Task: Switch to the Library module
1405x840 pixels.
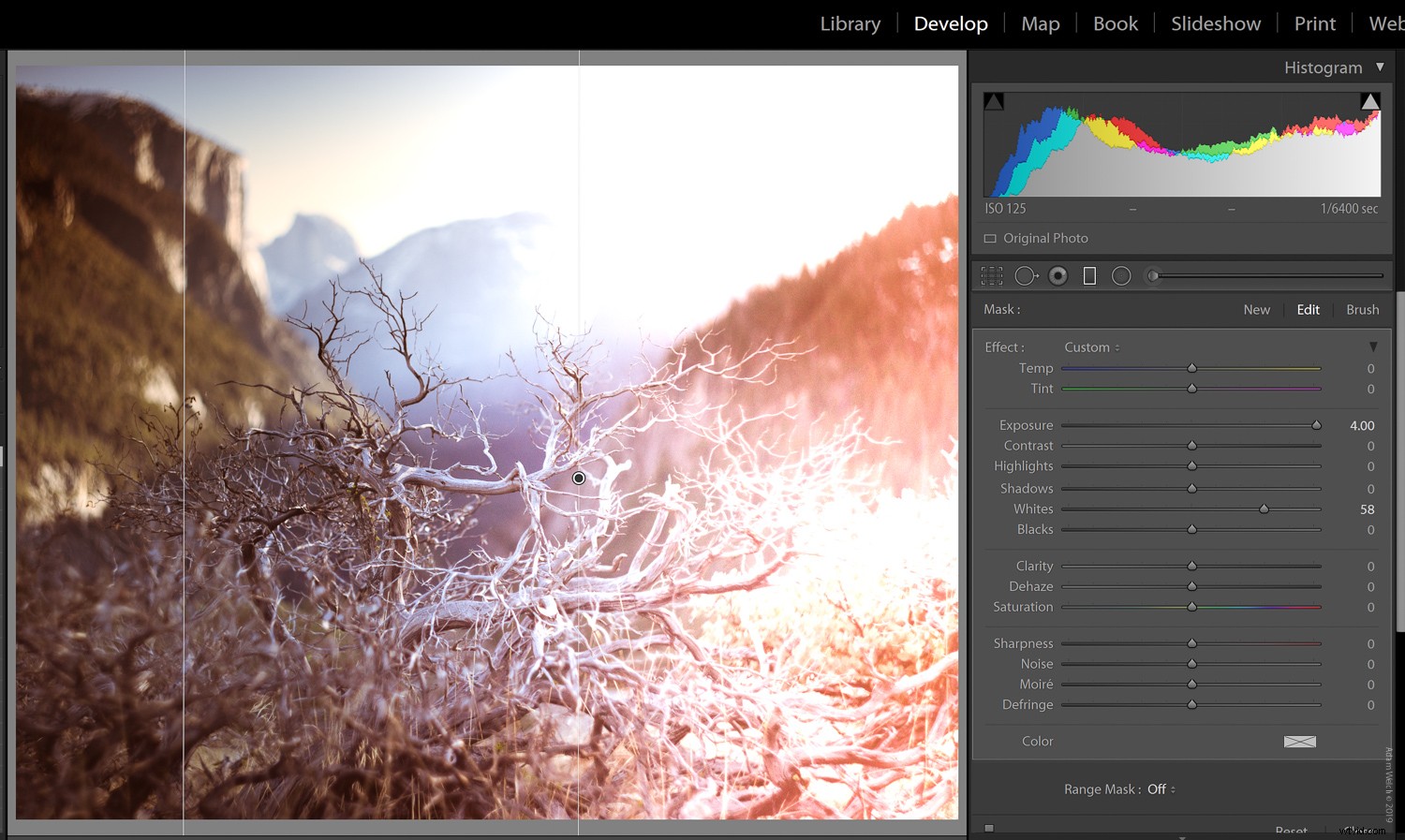Action: click(x=849, y=23)
